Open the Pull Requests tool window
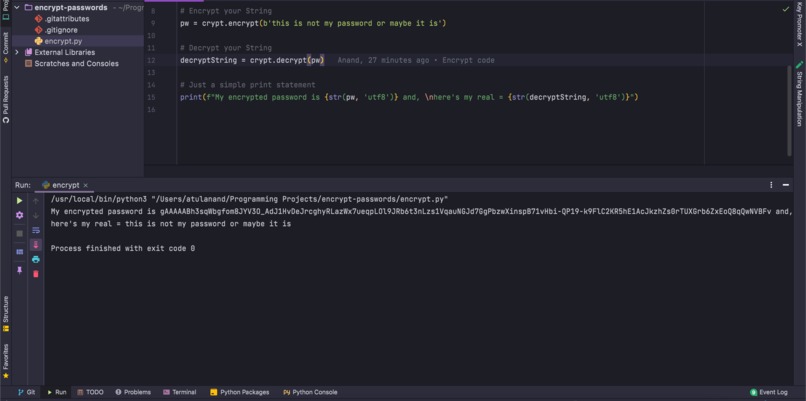Viewport: 806px width, 401px height. [x=6, y=99]
